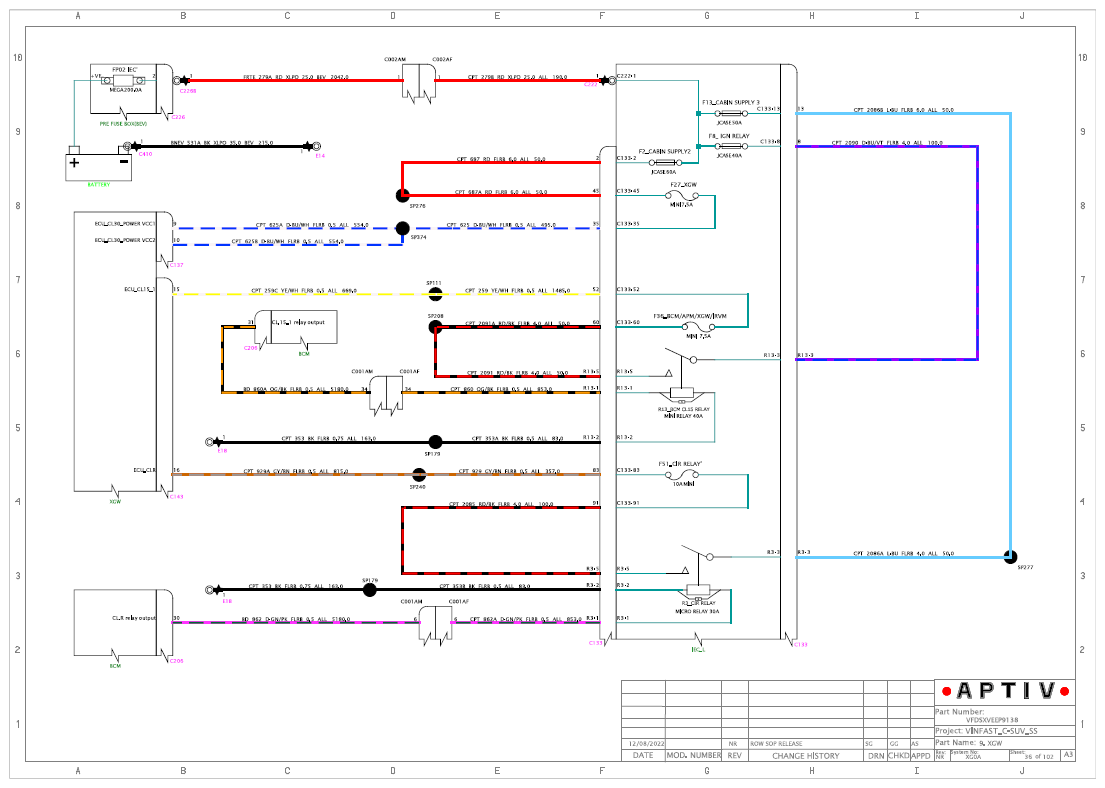Click the FRTE 279A RD wire label

click(x=296, y=77)
